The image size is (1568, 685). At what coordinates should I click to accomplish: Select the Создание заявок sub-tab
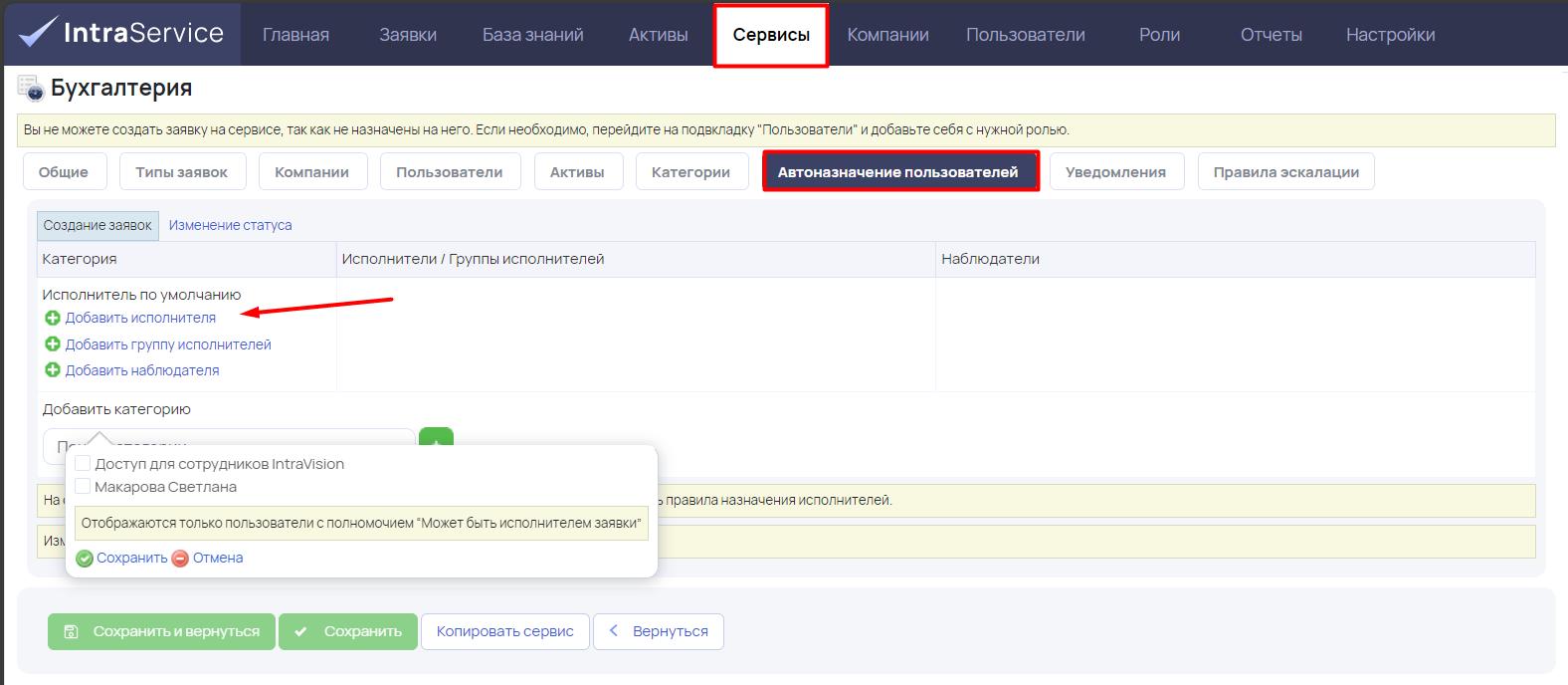(98, 225)
